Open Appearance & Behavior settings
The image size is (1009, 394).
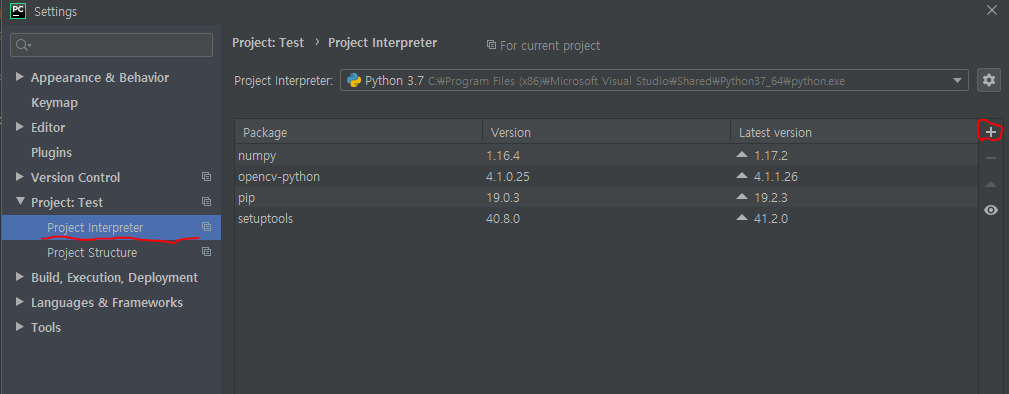pyautogui.click(x=100, y=77)
